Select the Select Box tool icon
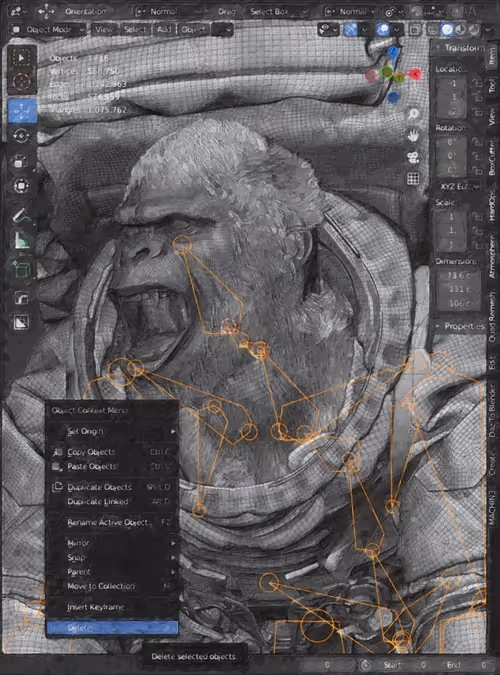This screenshot has width=500, height=675. click(x=21, y=57)
